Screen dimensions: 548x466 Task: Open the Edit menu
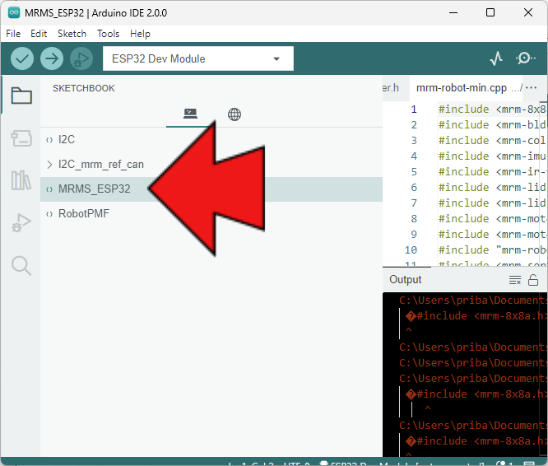(x=38, y=34)
